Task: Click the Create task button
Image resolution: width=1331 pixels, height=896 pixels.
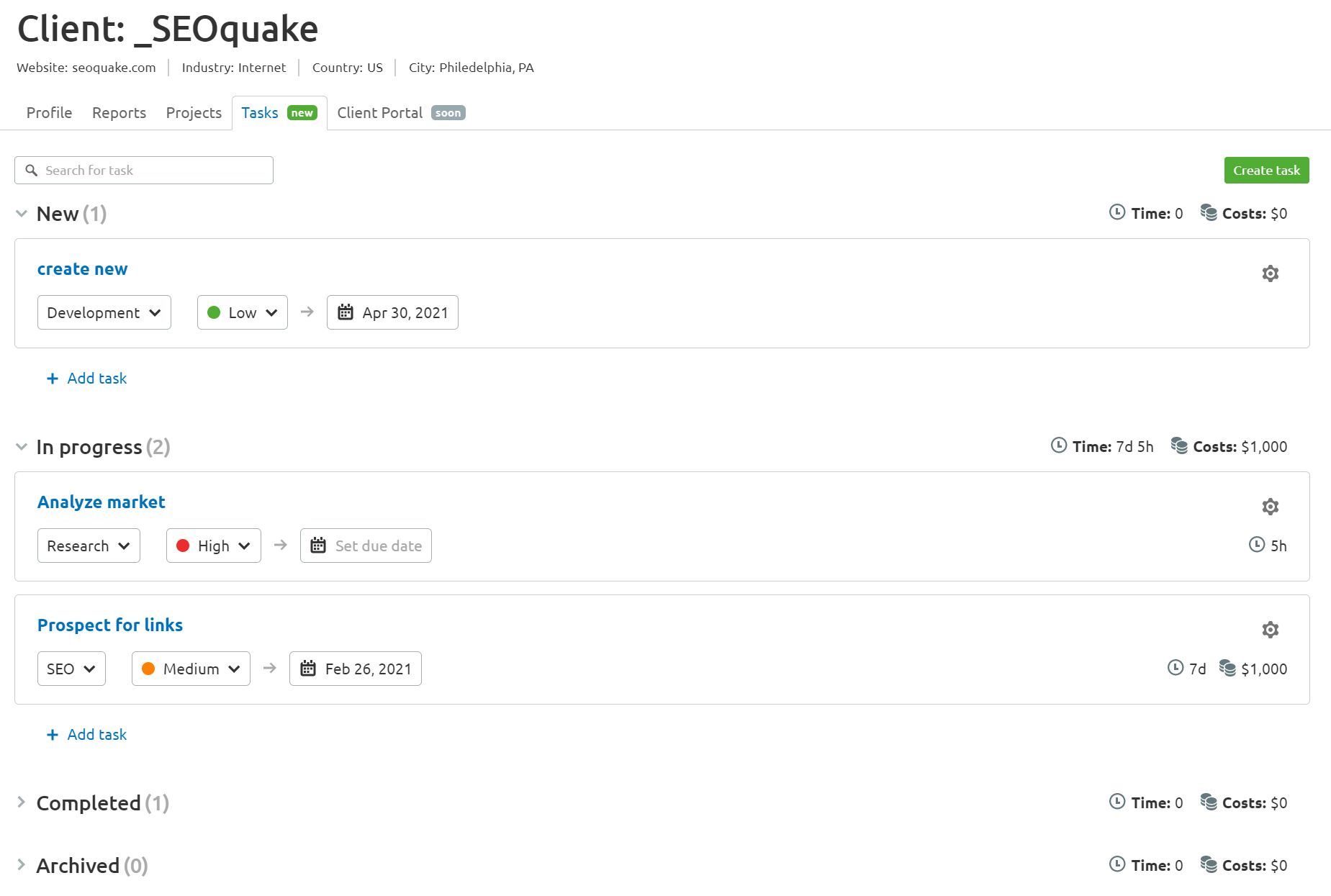Action: [1266, 170]
